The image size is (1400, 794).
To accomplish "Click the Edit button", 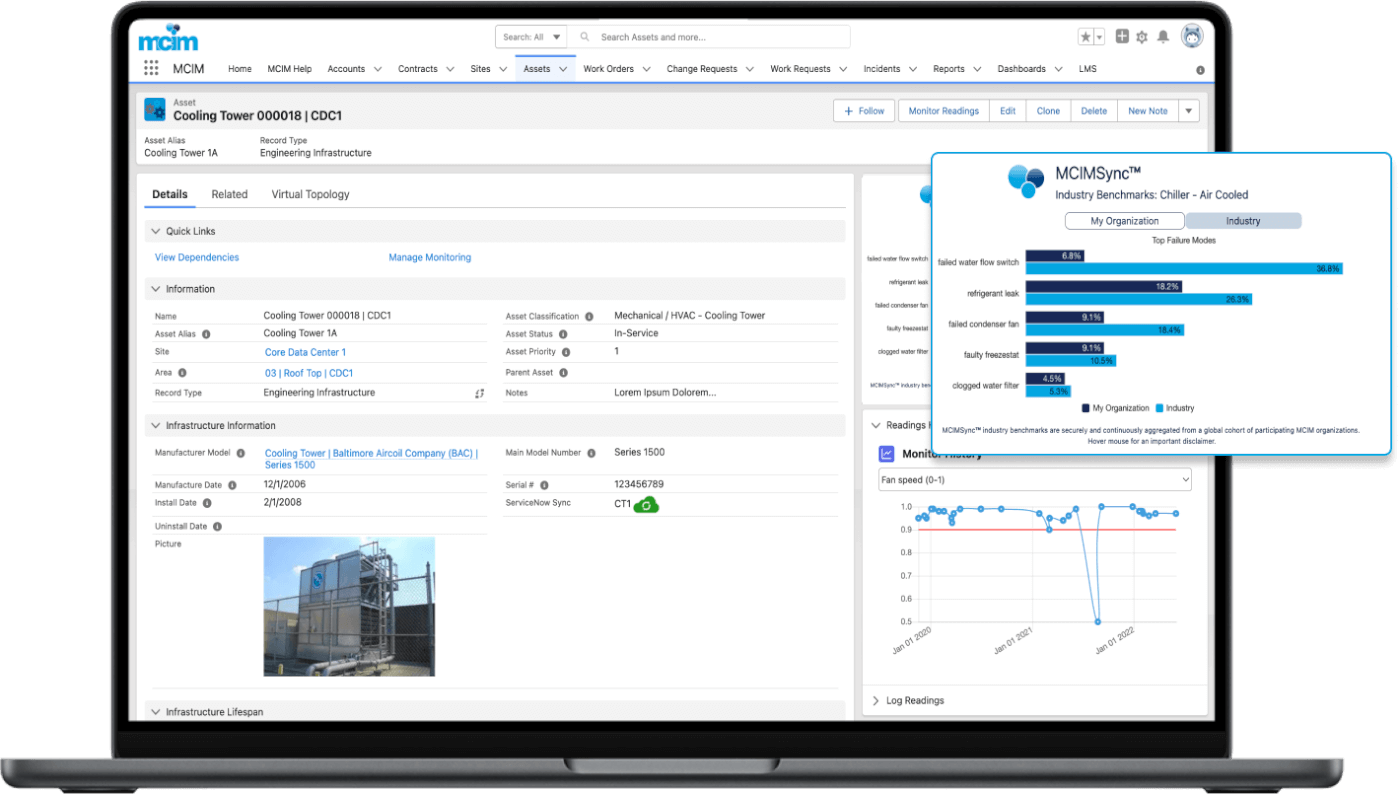I will tap(1008, 111).
